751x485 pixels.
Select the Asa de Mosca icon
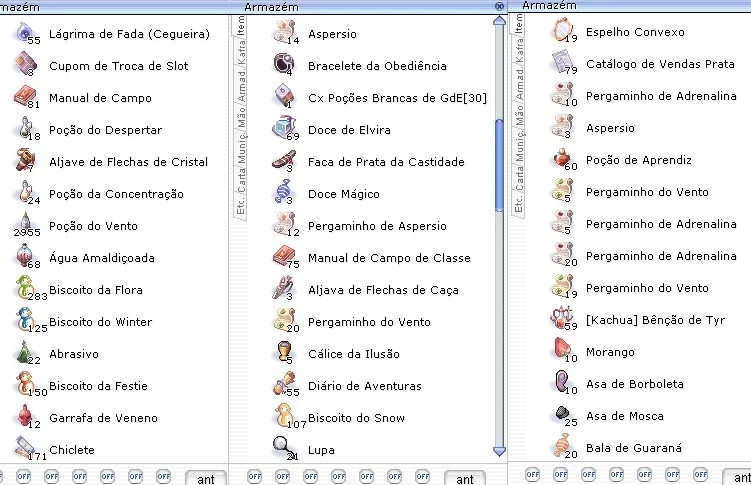[x=562, y=414]
